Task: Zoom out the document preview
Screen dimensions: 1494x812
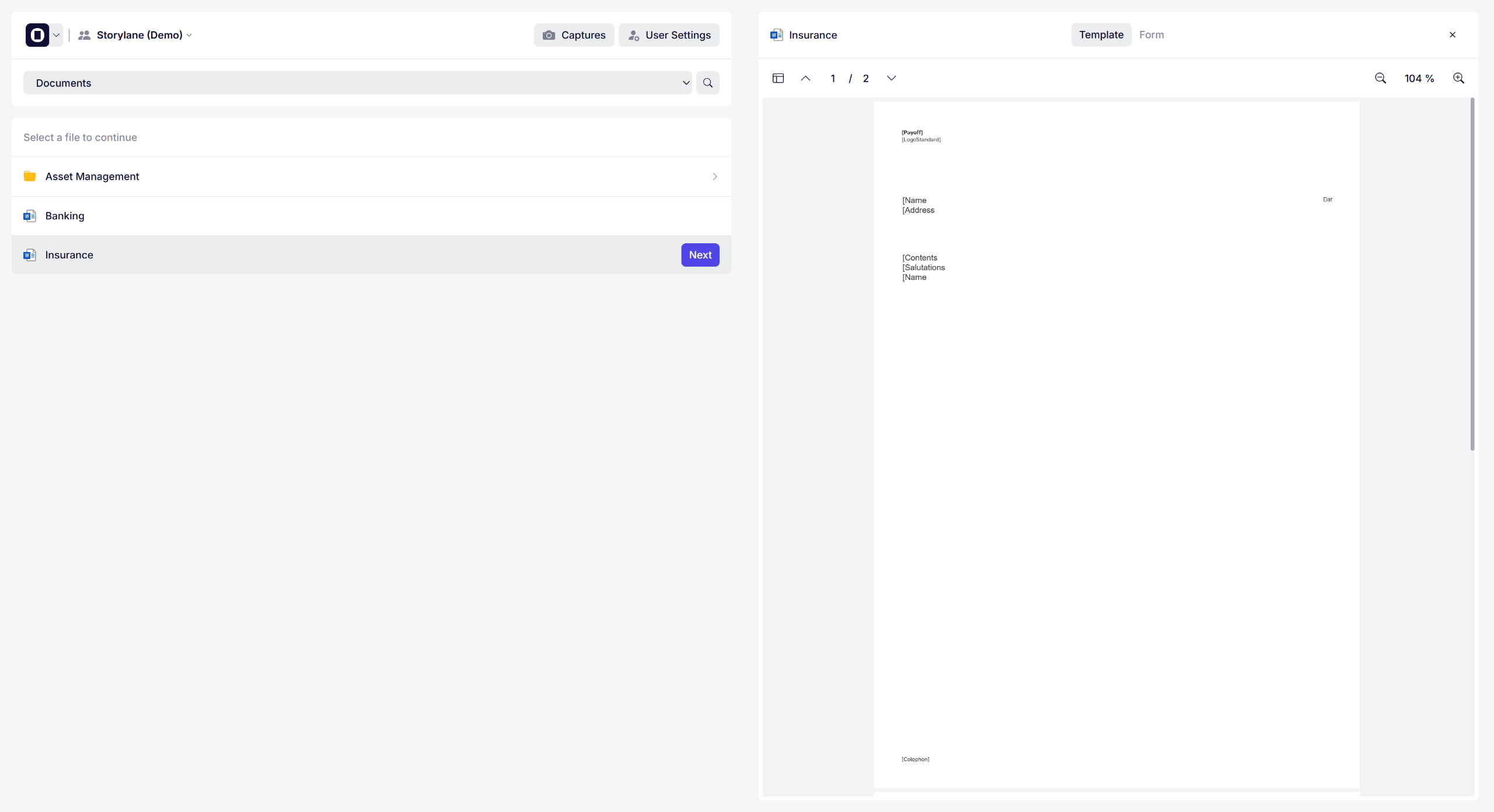Action: [1380, 78]
